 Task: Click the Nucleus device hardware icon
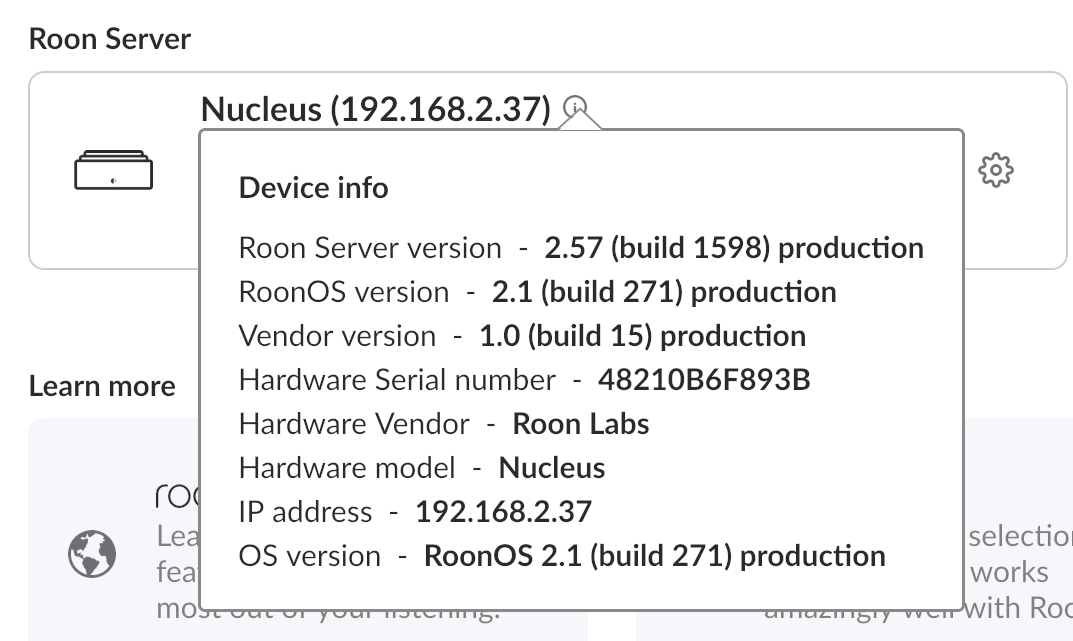click(114, 170)
